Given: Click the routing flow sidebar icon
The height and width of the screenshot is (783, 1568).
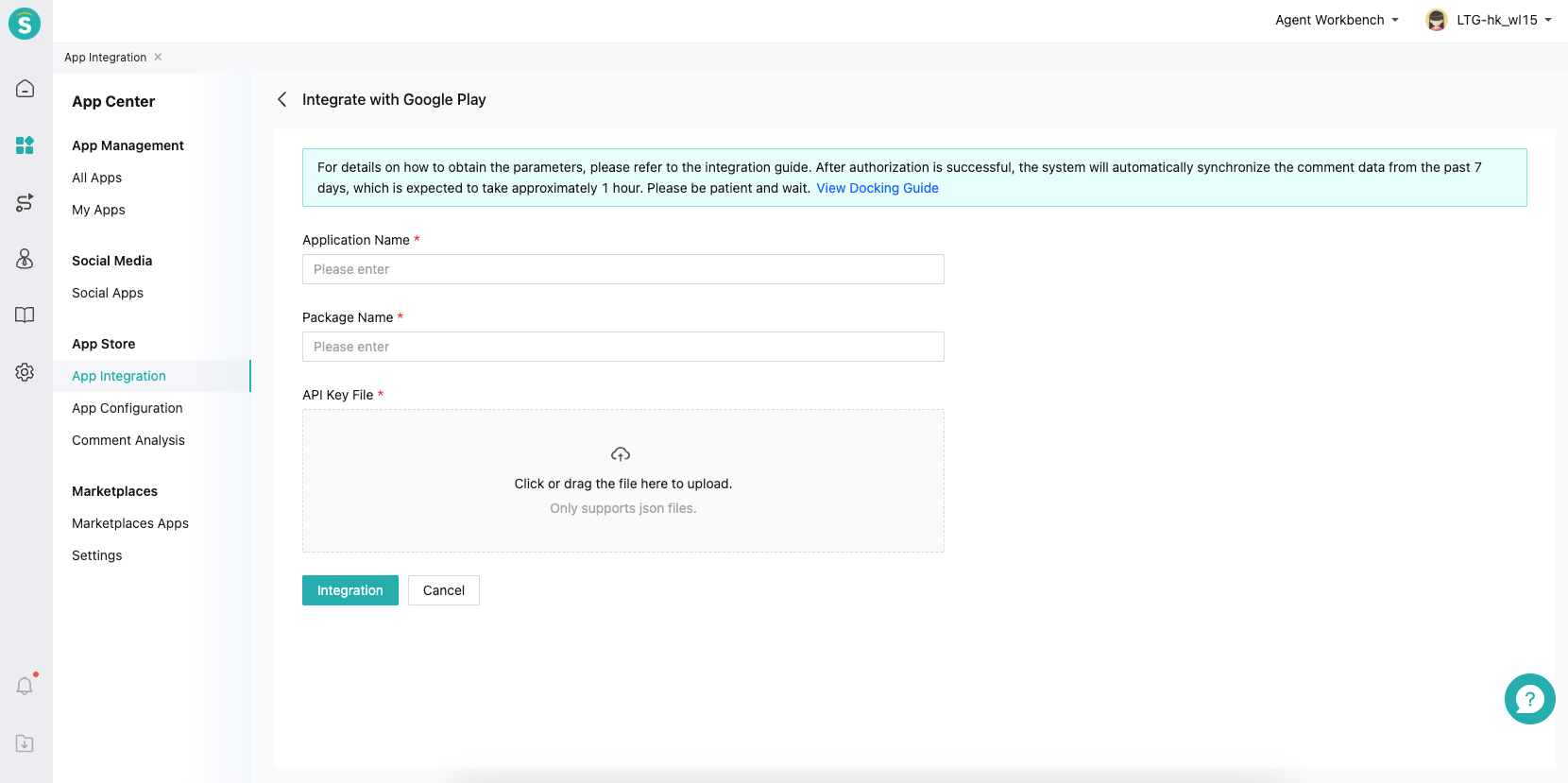Looking at the screenshot, I should point(26,202).
